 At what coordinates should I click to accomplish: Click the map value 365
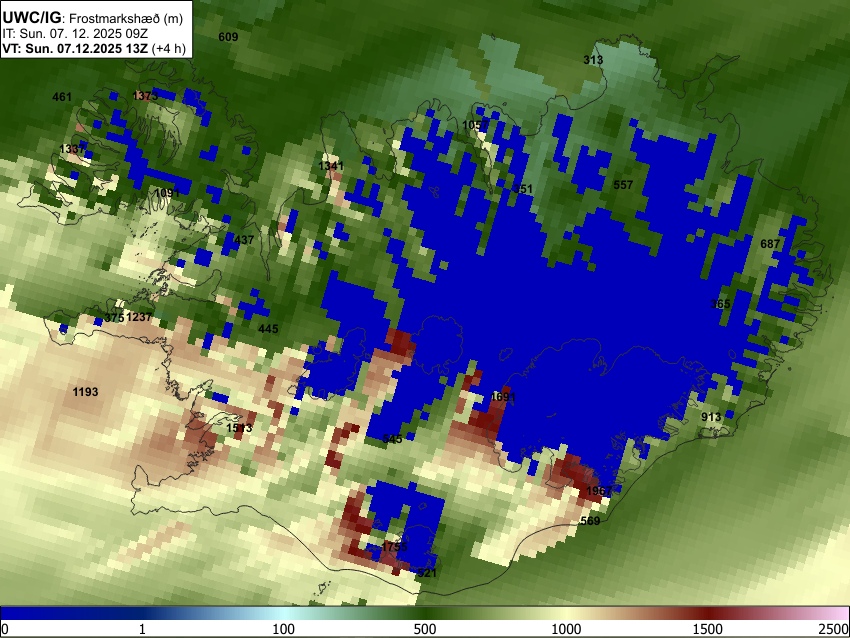[x=720, y=304]
